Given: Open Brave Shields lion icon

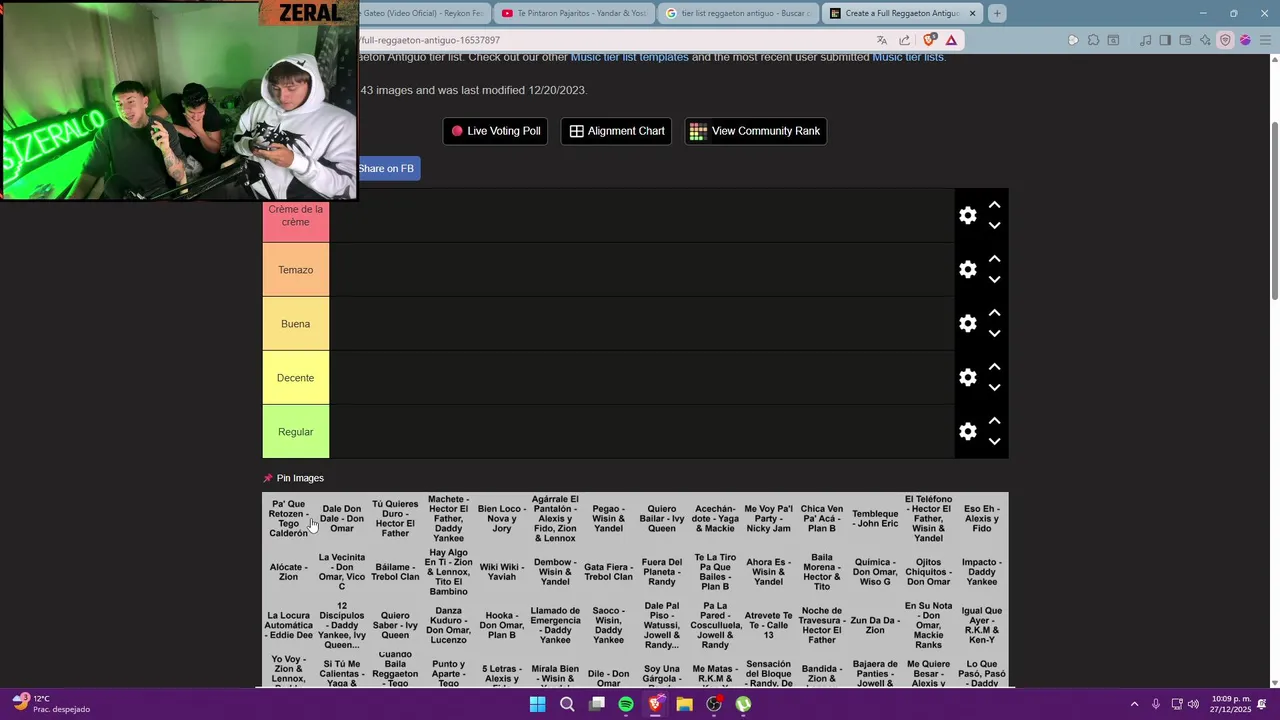Looking at the screenshot, I should click(929, 40).
